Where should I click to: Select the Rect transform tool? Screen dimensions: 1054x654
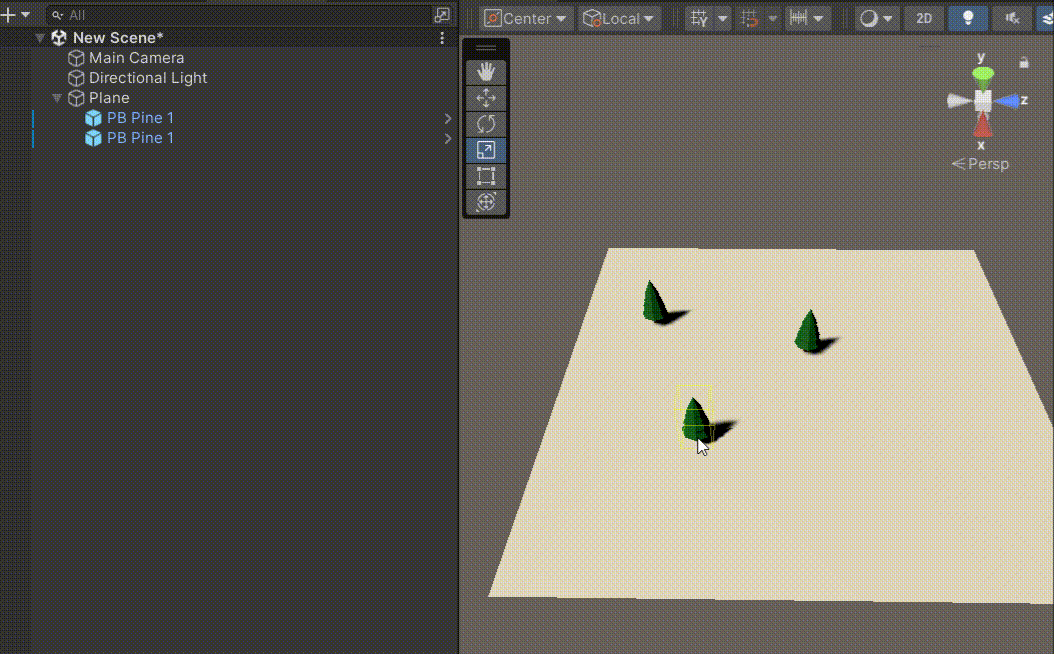tap(486, 176)
